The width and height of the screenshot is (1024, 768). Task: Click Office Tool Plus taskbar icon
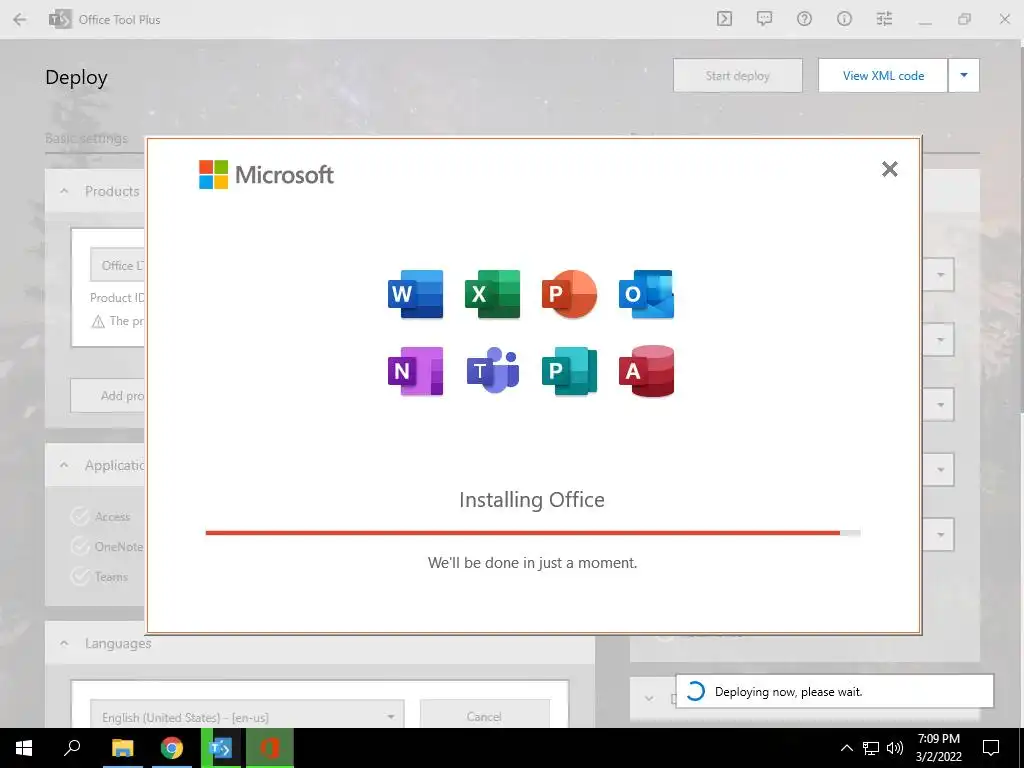221,748
